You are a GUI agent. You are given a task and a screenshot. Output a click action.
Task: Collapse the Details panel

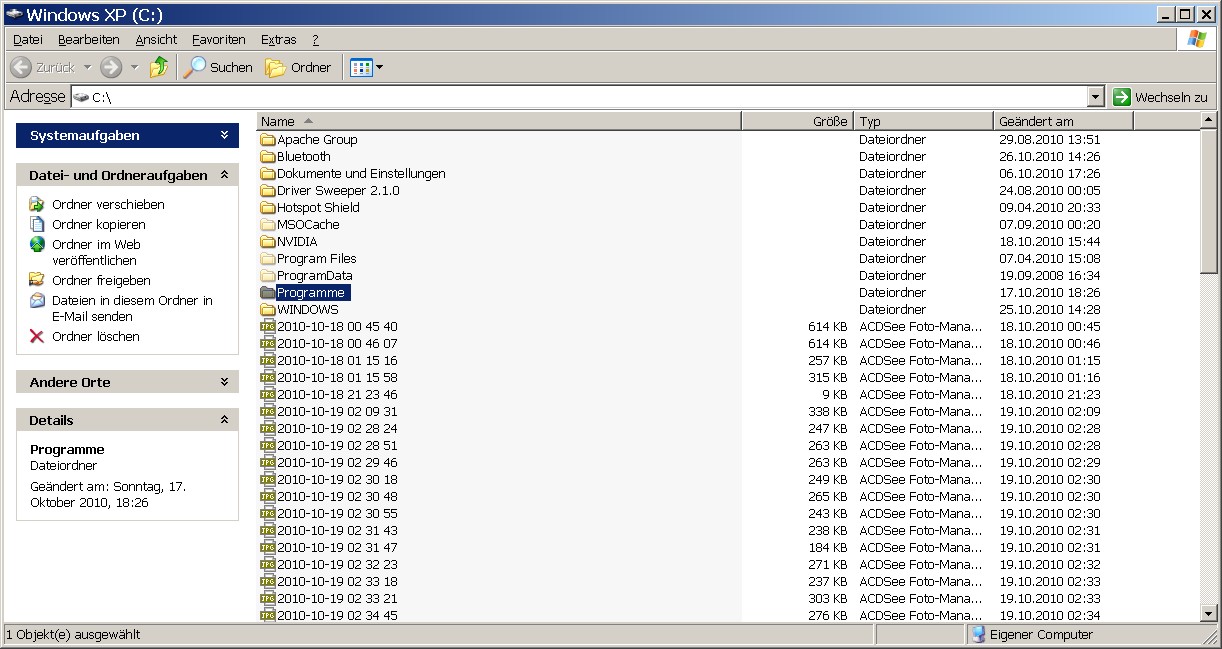coord(224,420)
